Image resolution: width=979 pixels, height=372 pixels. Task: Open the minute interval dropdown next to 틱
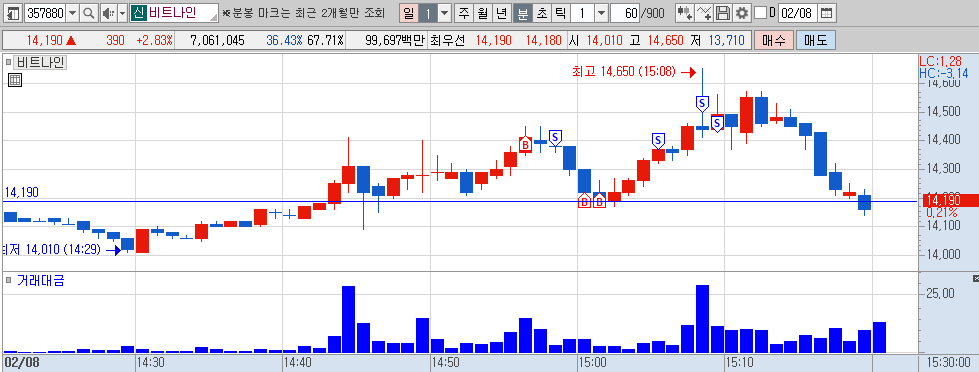pyautogui.click(x=601, y=12)
